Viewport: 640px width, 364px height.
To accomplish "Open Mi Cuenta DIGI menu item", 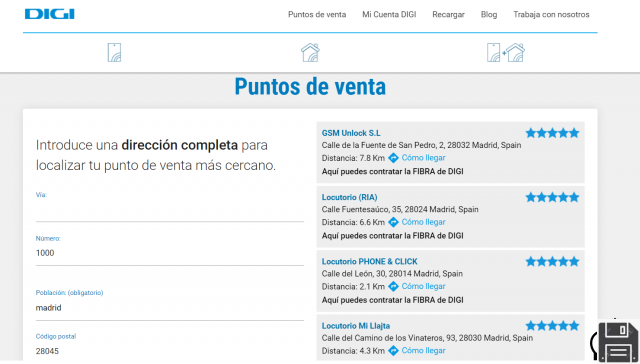I will [x=389, y=15].
